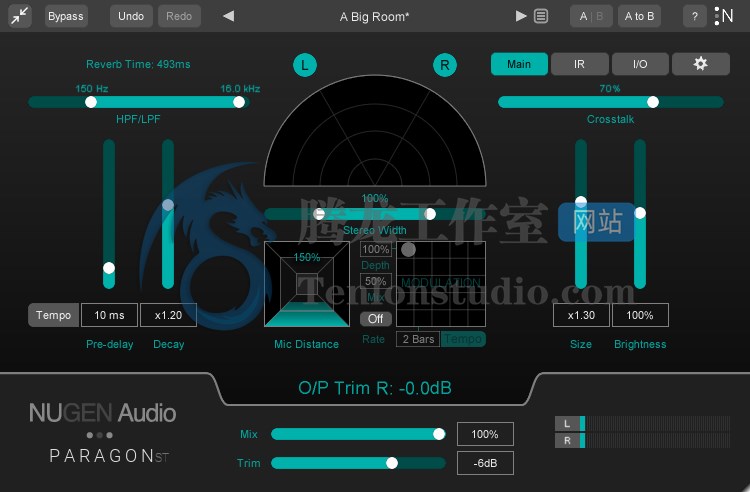Screen dimensions: 750x492
Task: Click the O/P Trim R: -0.0dB readout
Action: (x=375, y=388)
